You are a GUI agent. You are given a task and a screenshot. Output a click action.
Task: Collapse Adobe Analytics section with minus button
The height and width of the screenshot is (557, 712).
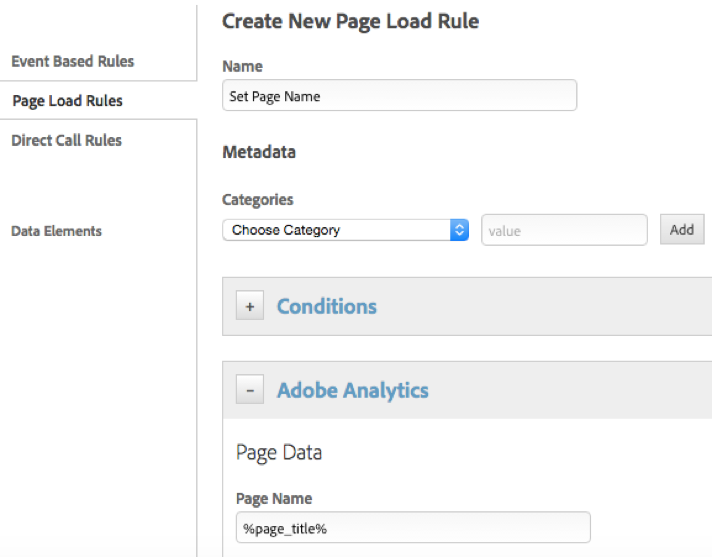(x=250, y=390)
